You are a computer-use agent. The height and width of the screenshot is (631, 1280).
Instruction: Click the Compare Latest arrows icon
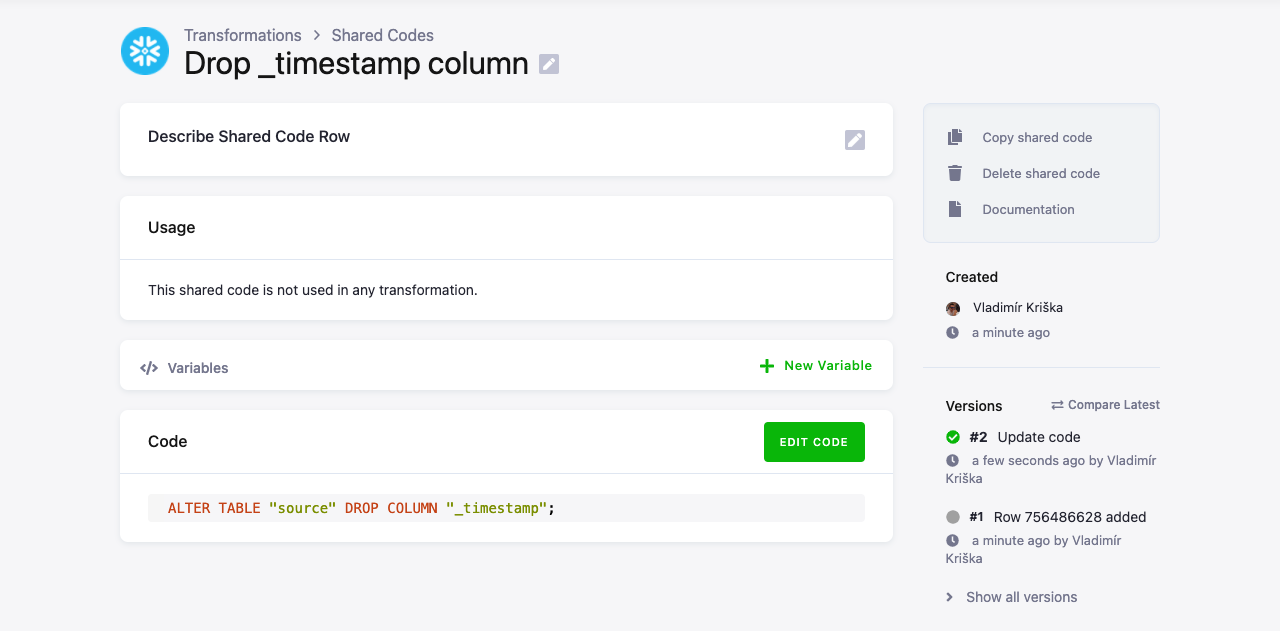pos(1057,405)
